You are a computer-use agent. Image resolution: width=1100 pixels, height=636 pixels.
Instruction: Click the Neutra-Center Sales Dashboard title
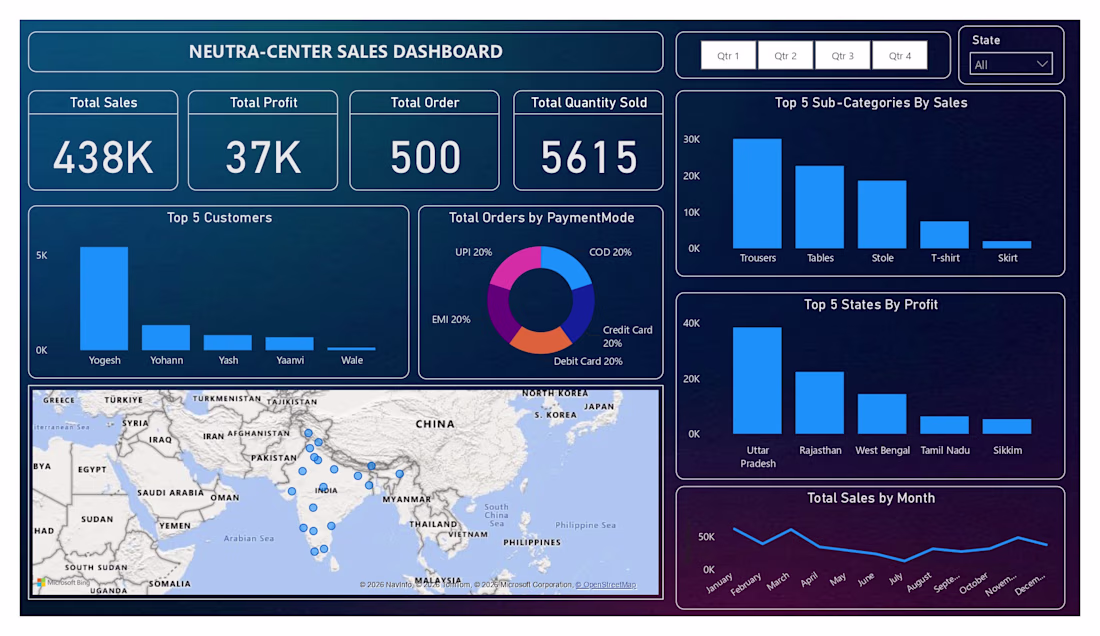point(346,51)
